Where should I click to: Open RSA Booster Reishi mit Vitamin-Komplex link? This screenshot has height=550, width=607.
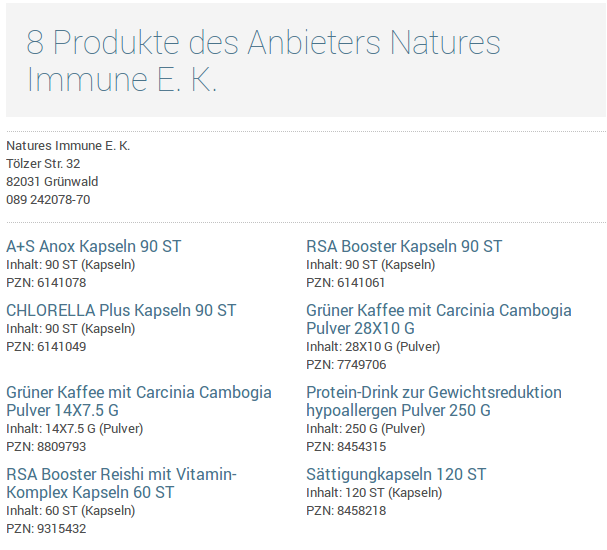(x=122, y=483)
